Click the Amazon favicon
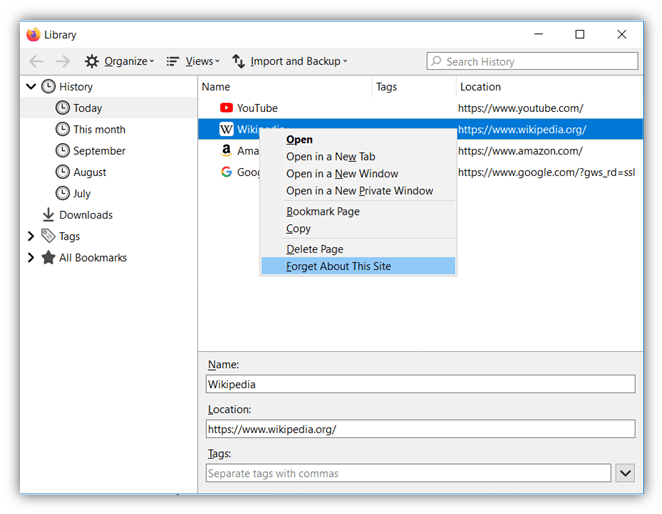Viewport: 662px width, 514px height. point(226,150)
